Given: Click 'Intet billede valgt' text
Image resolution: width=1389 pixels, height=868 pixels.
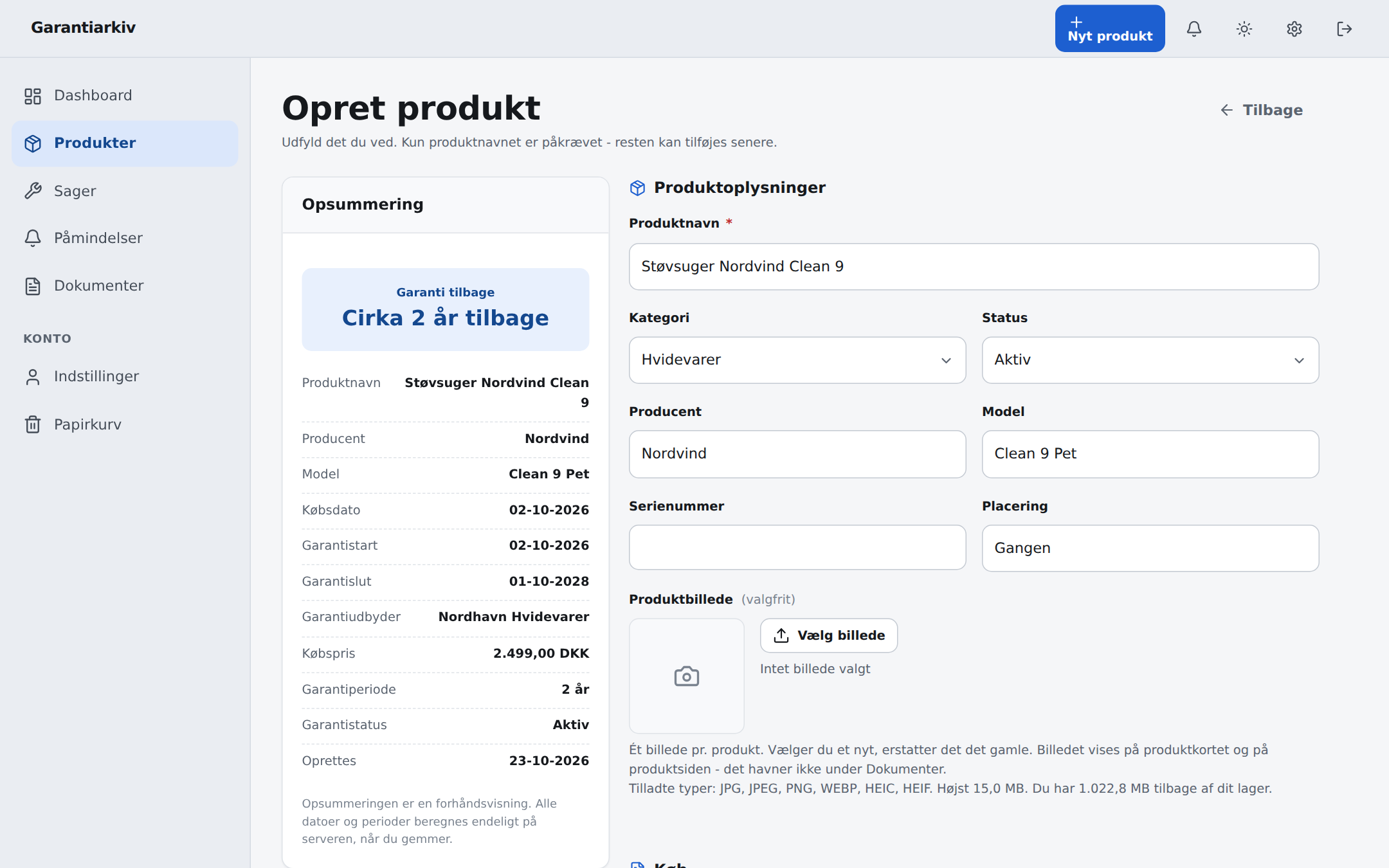Looking at the screenshot, I should (x=815, y=669).
